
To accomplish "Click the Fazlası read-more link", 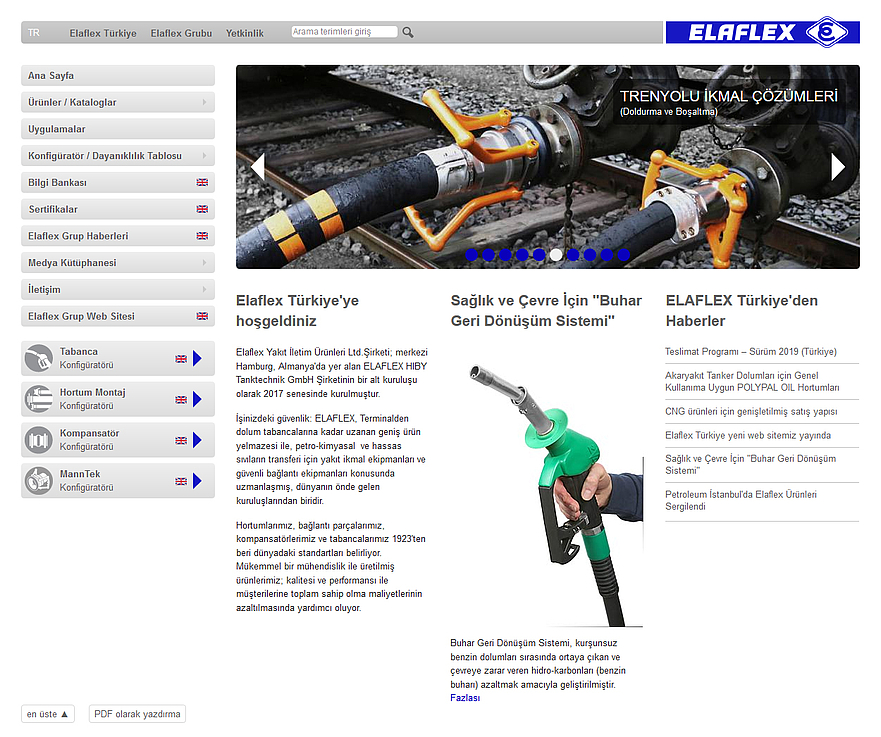I will coord(465,698).
